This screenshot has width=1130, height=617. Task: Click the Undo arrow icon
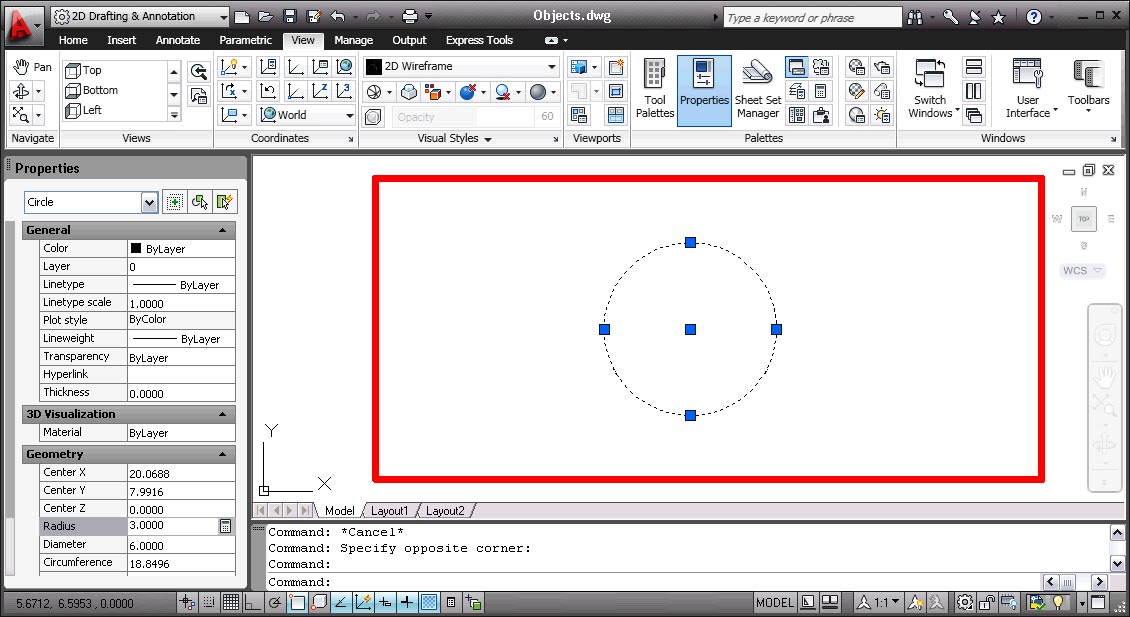pos(337,16)
